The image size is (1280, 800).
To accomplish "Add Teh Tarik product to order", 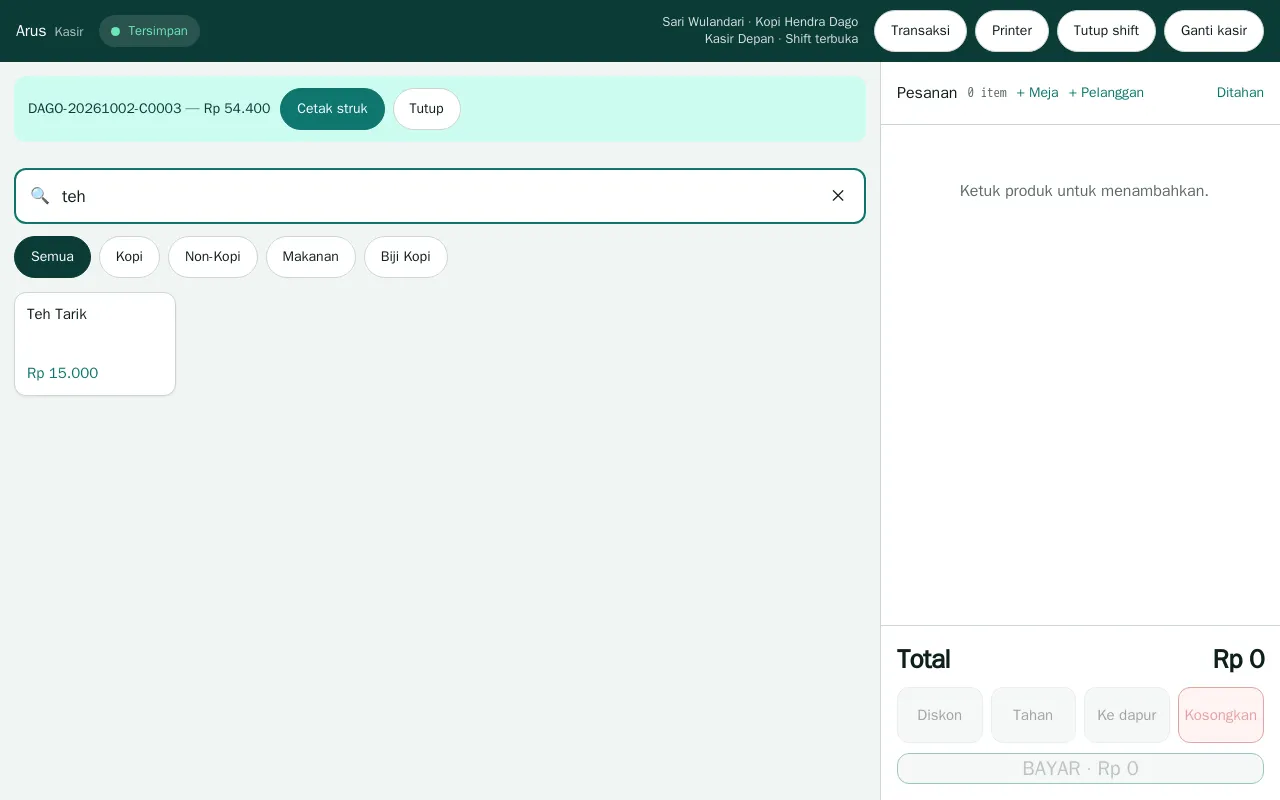I will tap(95, 344).
